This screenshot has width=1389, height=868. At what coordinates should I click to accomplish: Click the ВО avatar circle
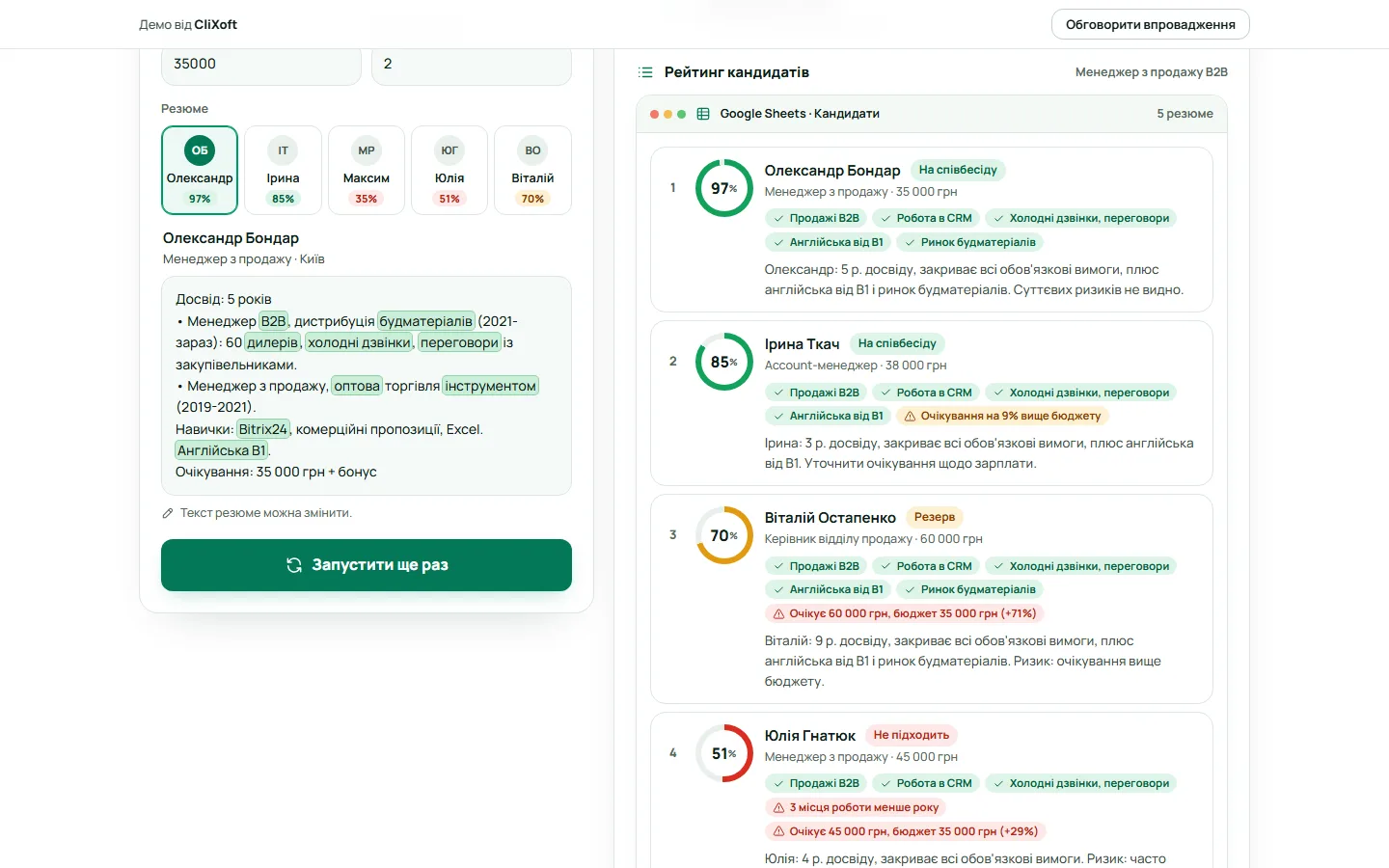click(532, 150)
